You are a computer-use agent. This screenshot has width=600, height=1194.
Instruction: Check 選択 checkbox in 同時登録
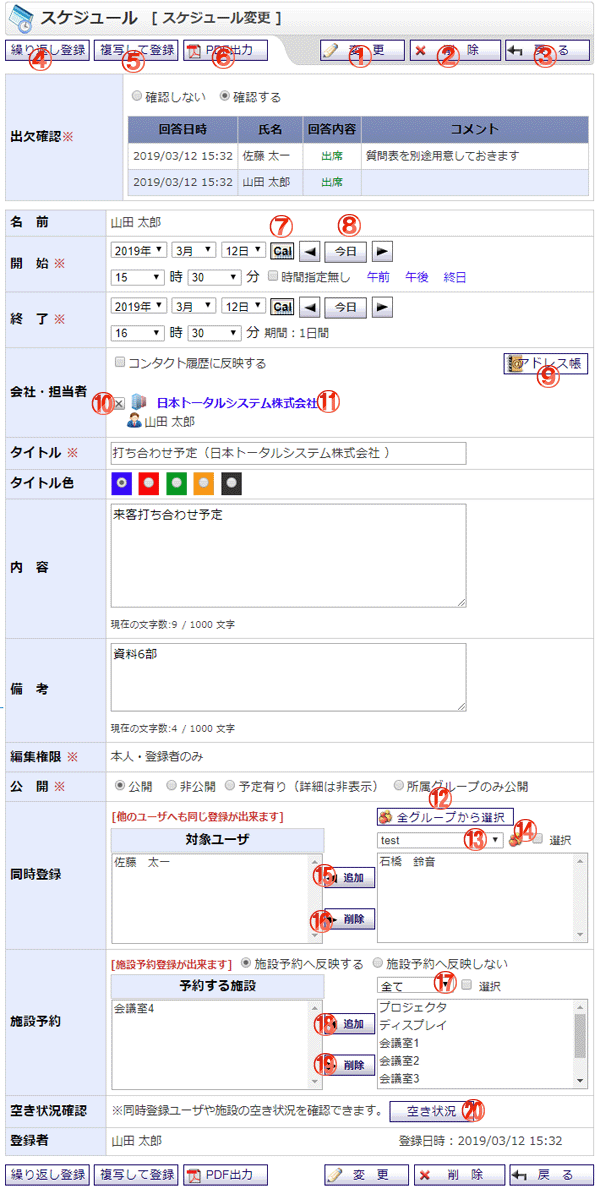[538, 839]
